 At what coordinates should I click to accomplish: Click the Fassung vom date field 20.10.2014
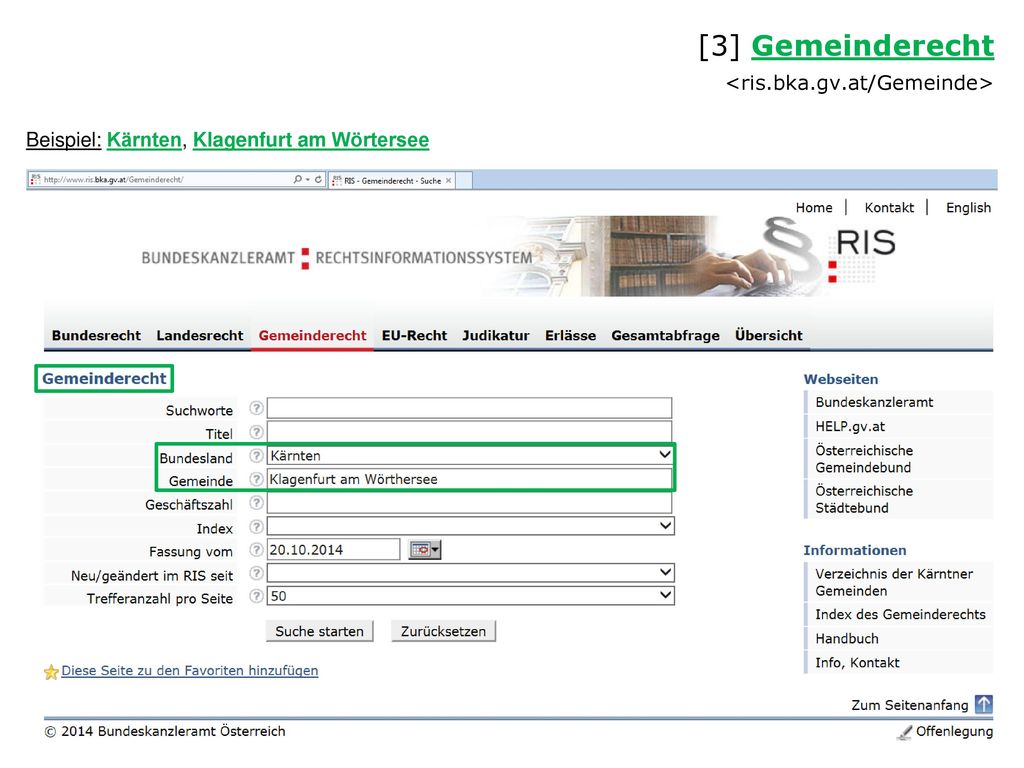pyautogui.click(x=333, y=550)
